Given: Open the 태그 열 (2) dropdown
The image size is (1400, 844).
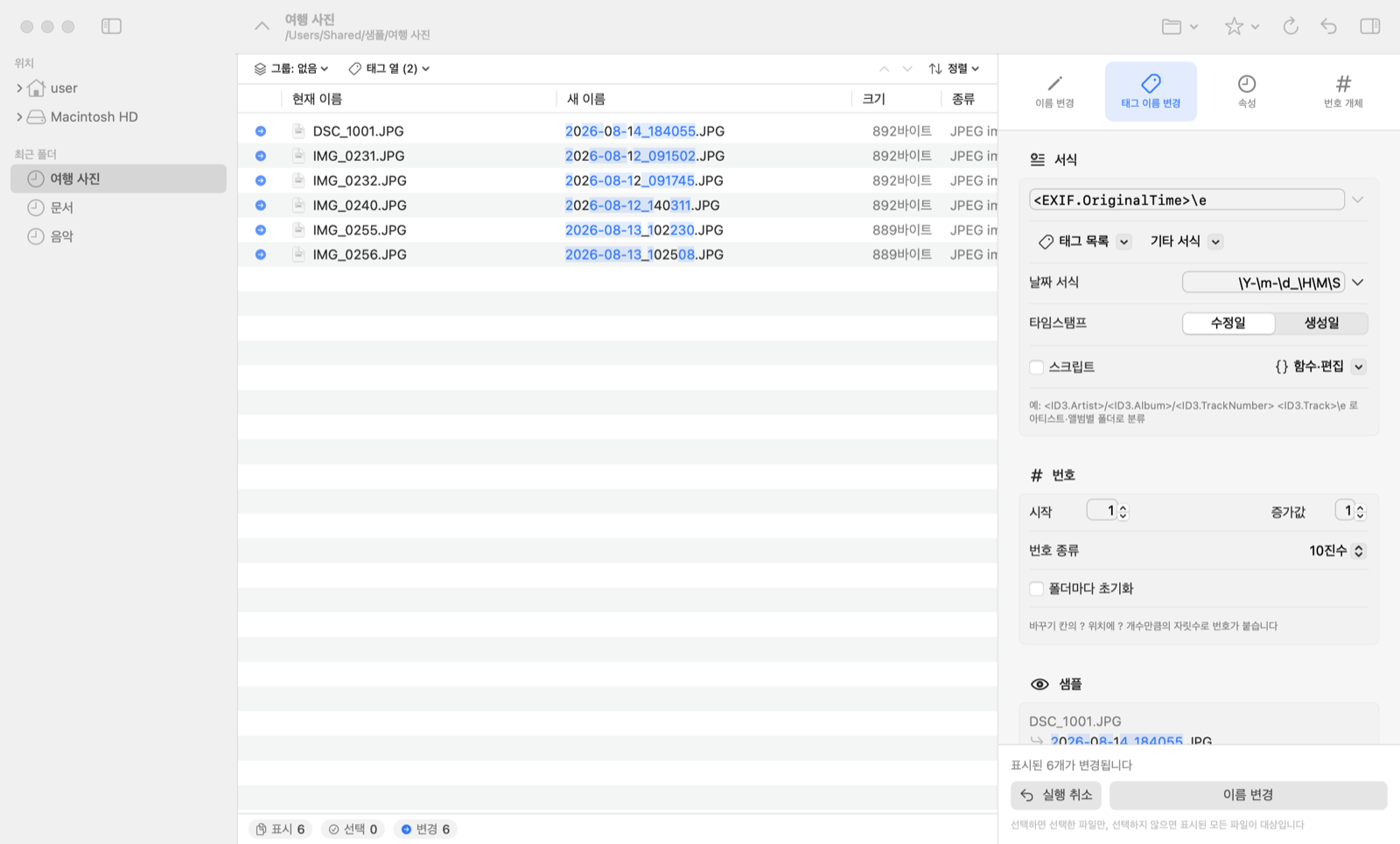Looking at the screenshot, I should pyautogui.click(x=388, y=68).
